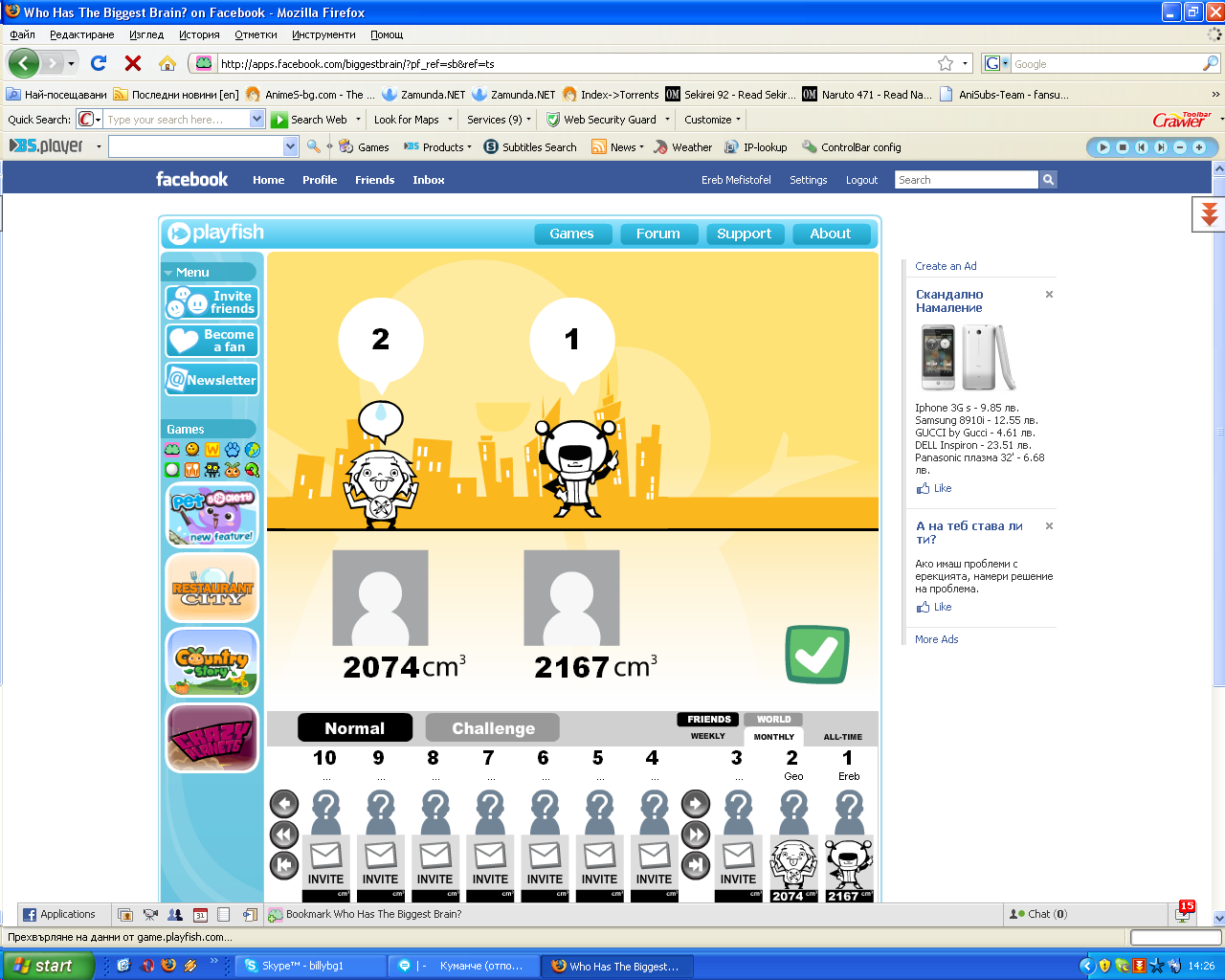Expand the Services (9) toolbar dropdown
Image resolution: width=1225 pixels, height=980 pixels.
coord(498,120)
